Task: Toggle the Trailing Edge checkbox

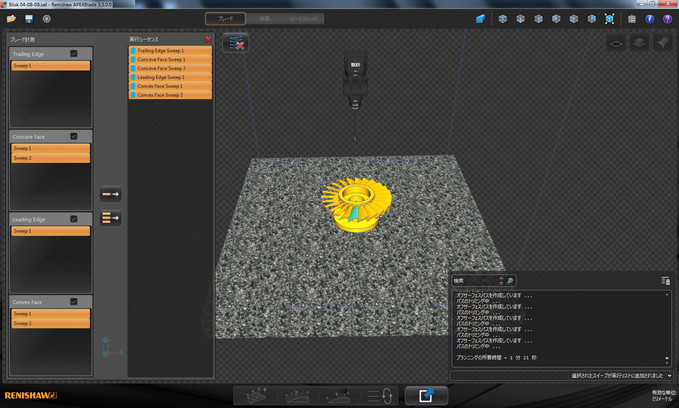Action: 74,53
